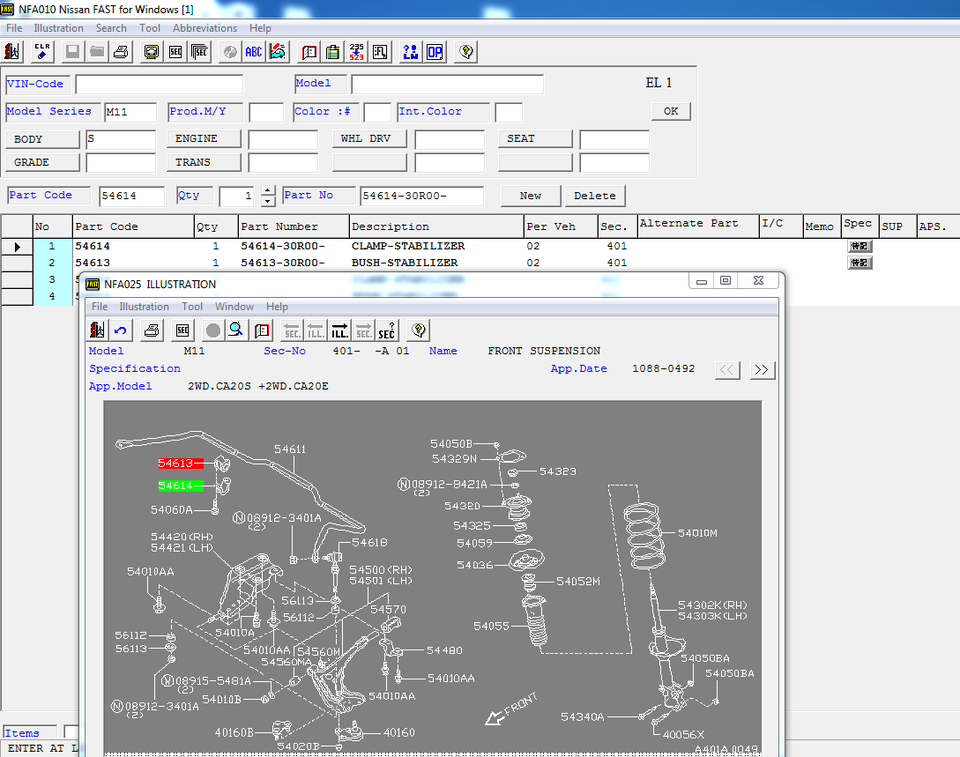Click the FL document icon
Viewport: 960px width, 757px height.
[381, 52]
